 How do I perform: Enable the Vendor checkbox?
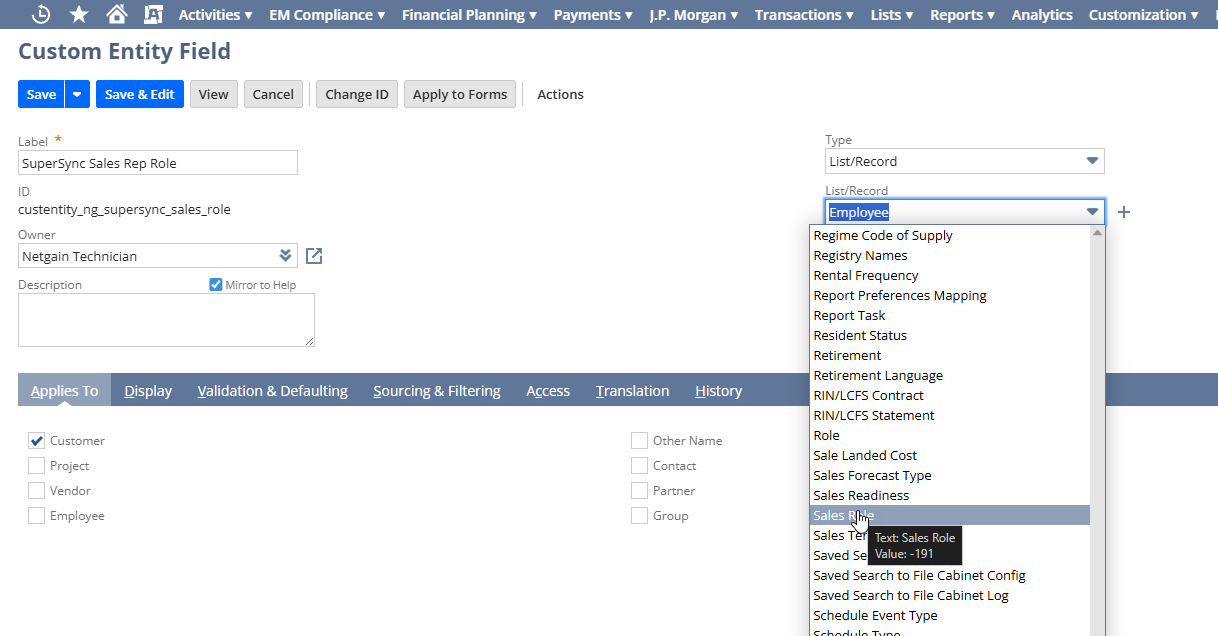tap(37, 491)
